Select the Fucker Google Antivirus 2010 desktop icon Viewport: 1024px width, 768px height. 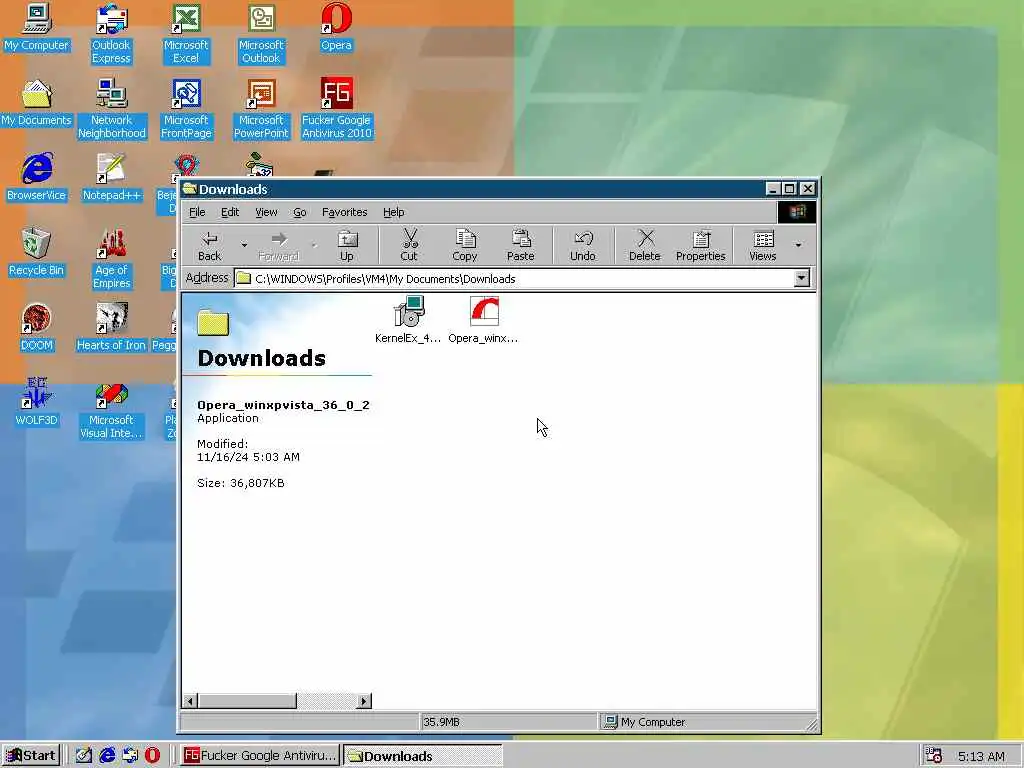(336, 109)
